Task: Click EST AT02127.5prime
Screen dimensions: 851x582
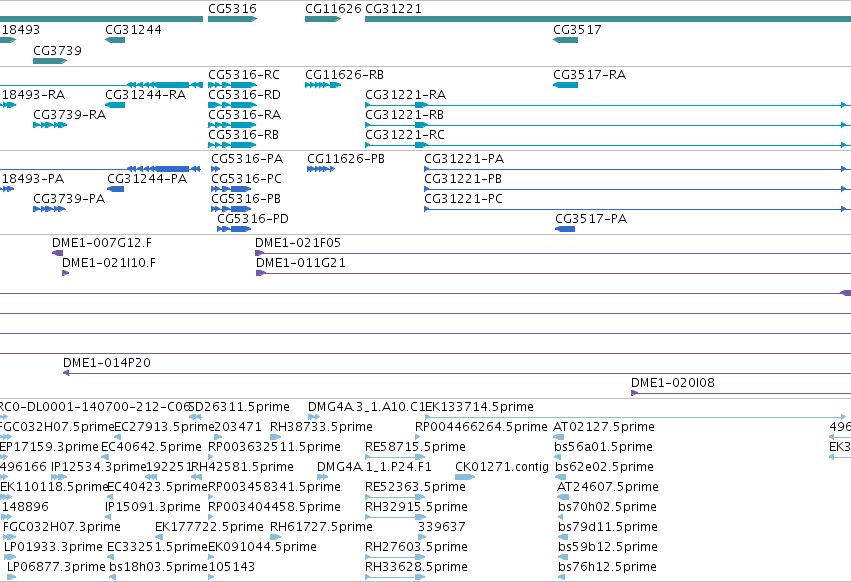Action: (604, 427)
